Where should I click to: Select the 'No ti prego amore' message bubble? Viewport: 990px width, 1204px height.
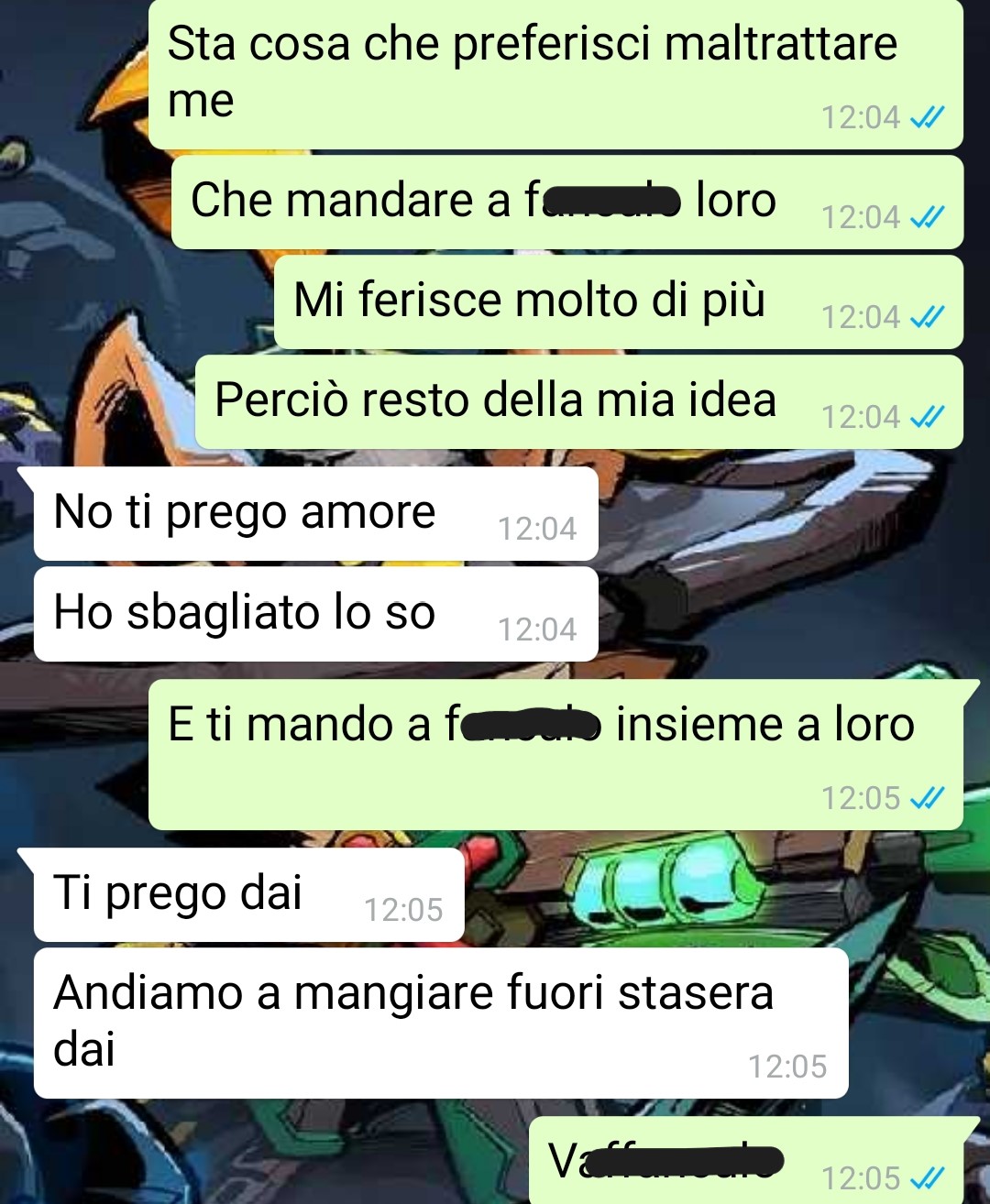click(x=315, y=513)
